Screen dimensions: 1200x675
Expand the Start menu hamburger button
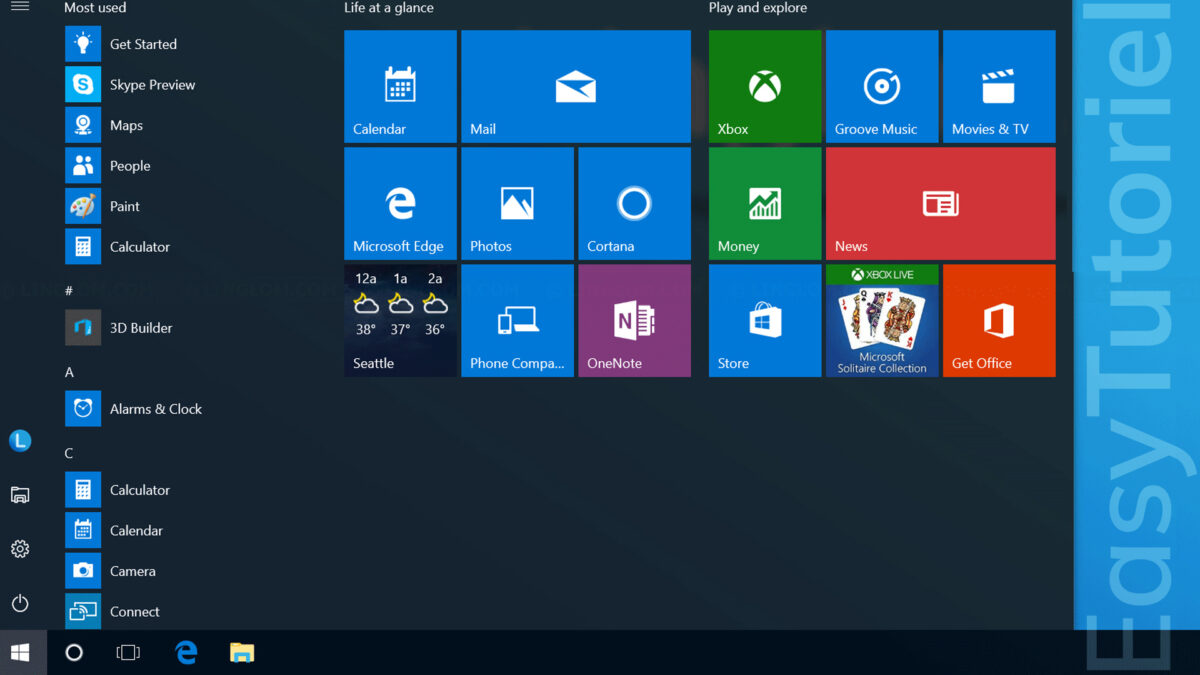(x=20, y=6)
